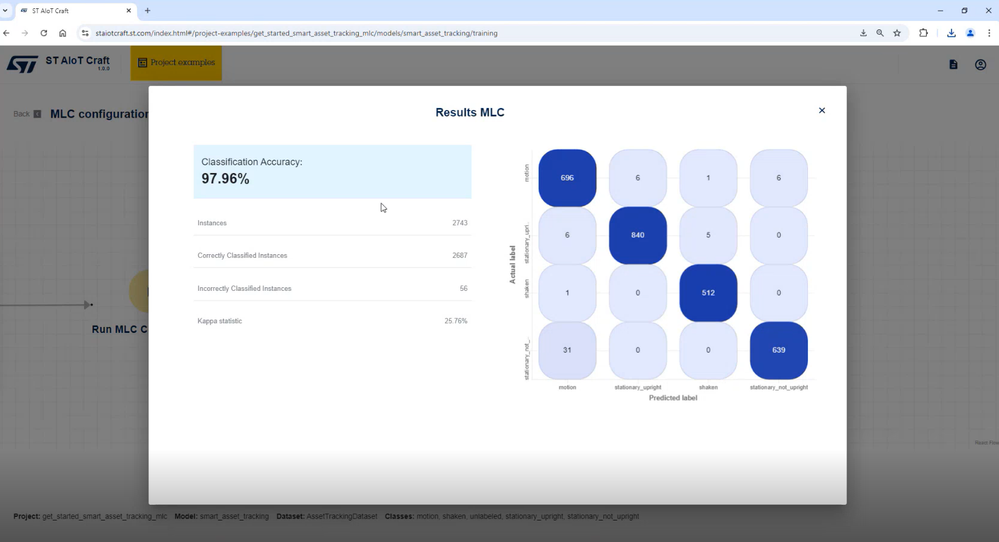The image size is (999, 542).
Task: Click confusion matrix cell 5
Action: click(708, 235)
